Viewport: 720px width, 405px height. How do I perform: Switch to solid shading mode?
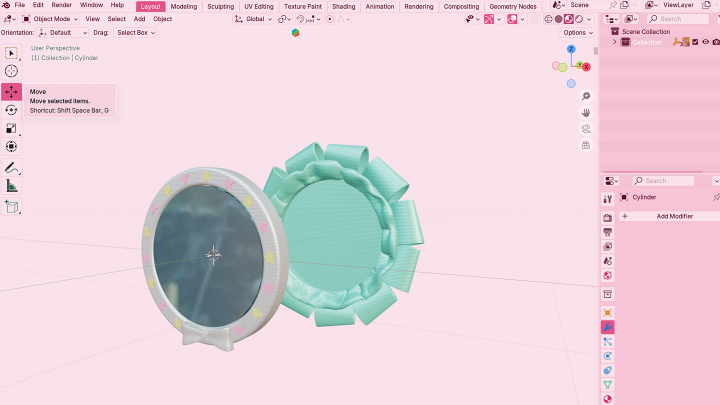(x=558, y=19)
